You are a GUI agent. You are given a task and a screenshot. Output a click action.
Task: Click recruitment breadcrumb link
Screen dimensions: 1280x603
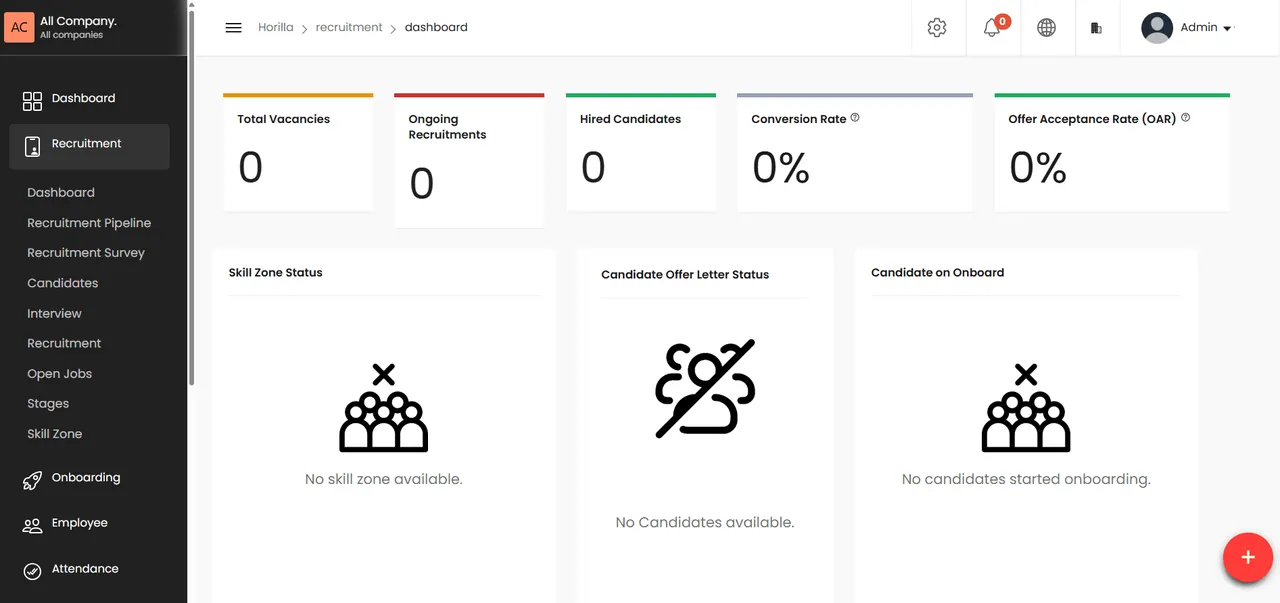[349, 28]
